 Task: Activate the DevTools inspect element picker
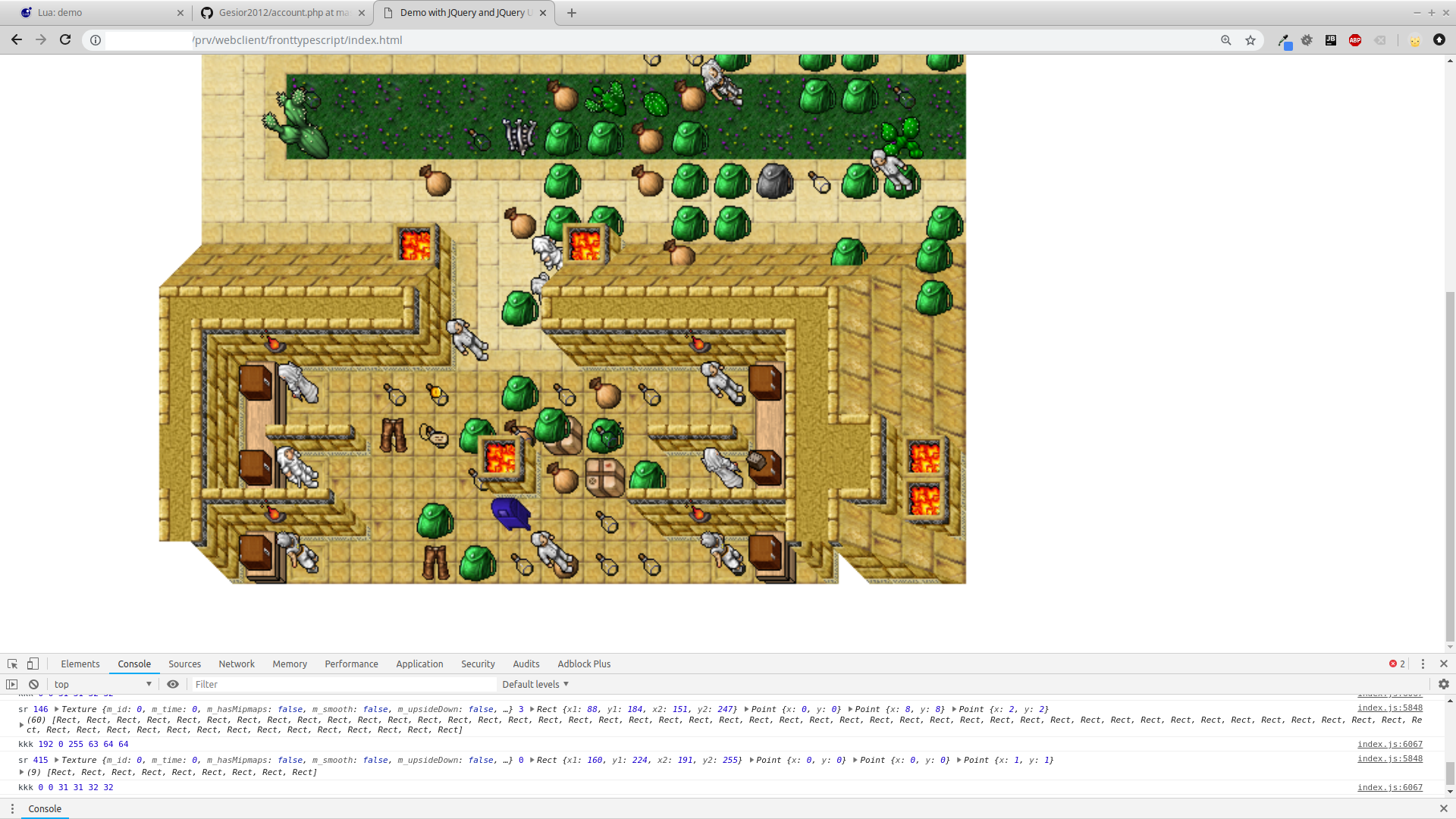pyautogui.click(x=12, y=664)
